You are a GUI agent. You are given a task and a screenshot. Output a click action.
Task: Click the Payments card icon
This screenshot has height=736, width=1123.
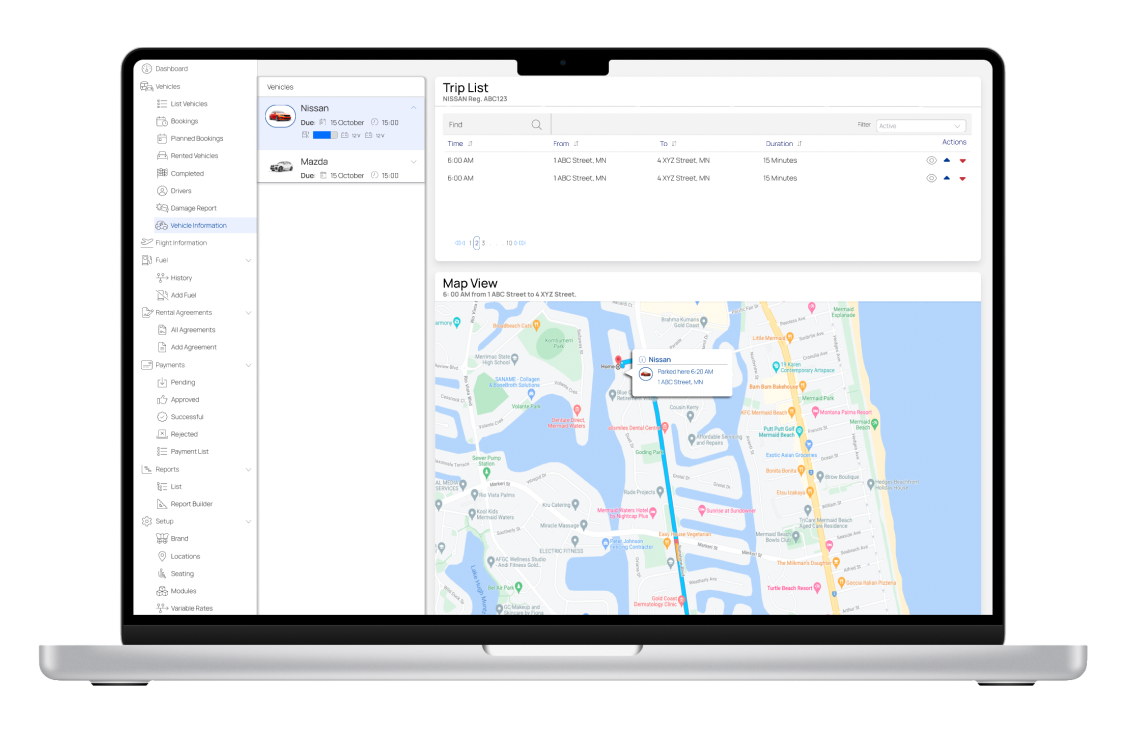[147, 364]
